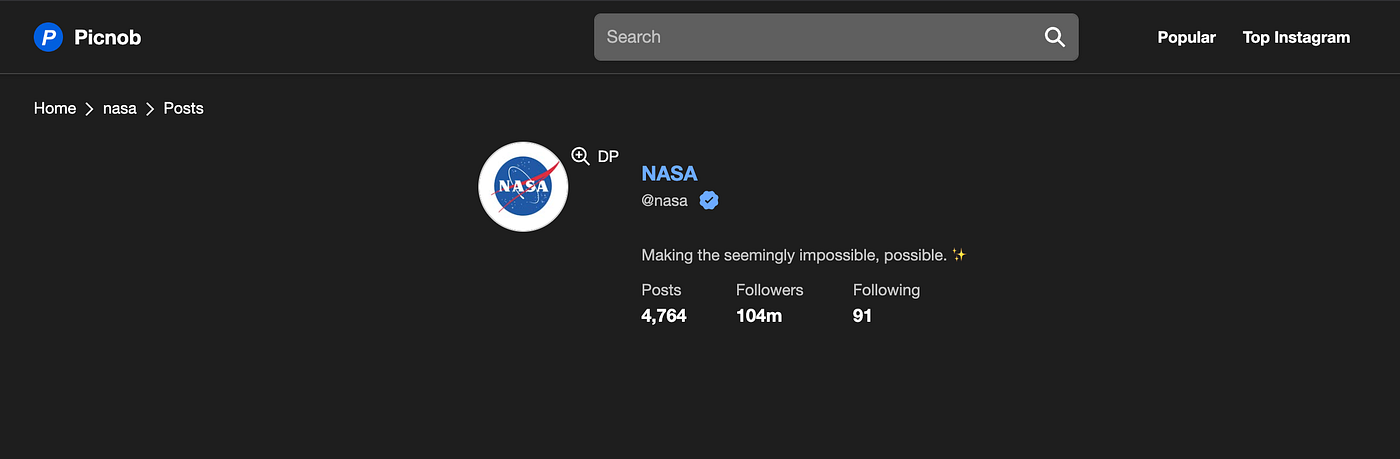Click the Picnob brand name text
The width and height of the screenshot is (1400, 459).
coord(107,38)
